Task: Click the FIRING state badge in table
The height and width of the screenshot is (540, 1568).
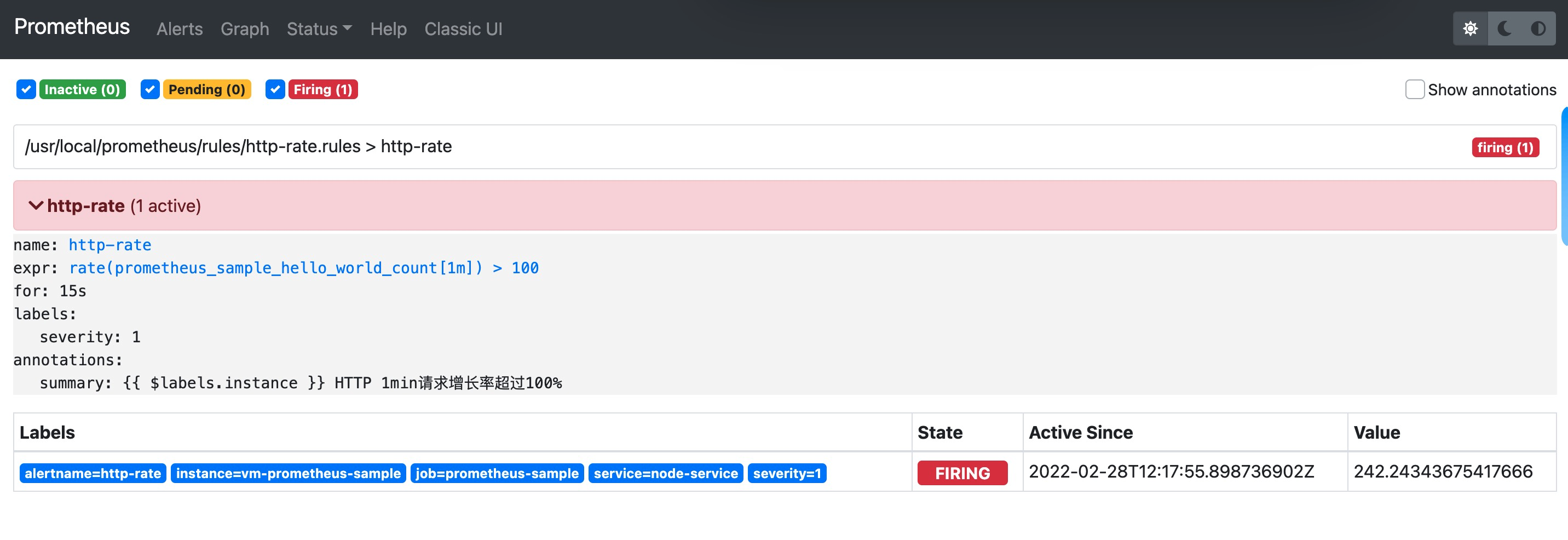Action: (x=962, y=473)
